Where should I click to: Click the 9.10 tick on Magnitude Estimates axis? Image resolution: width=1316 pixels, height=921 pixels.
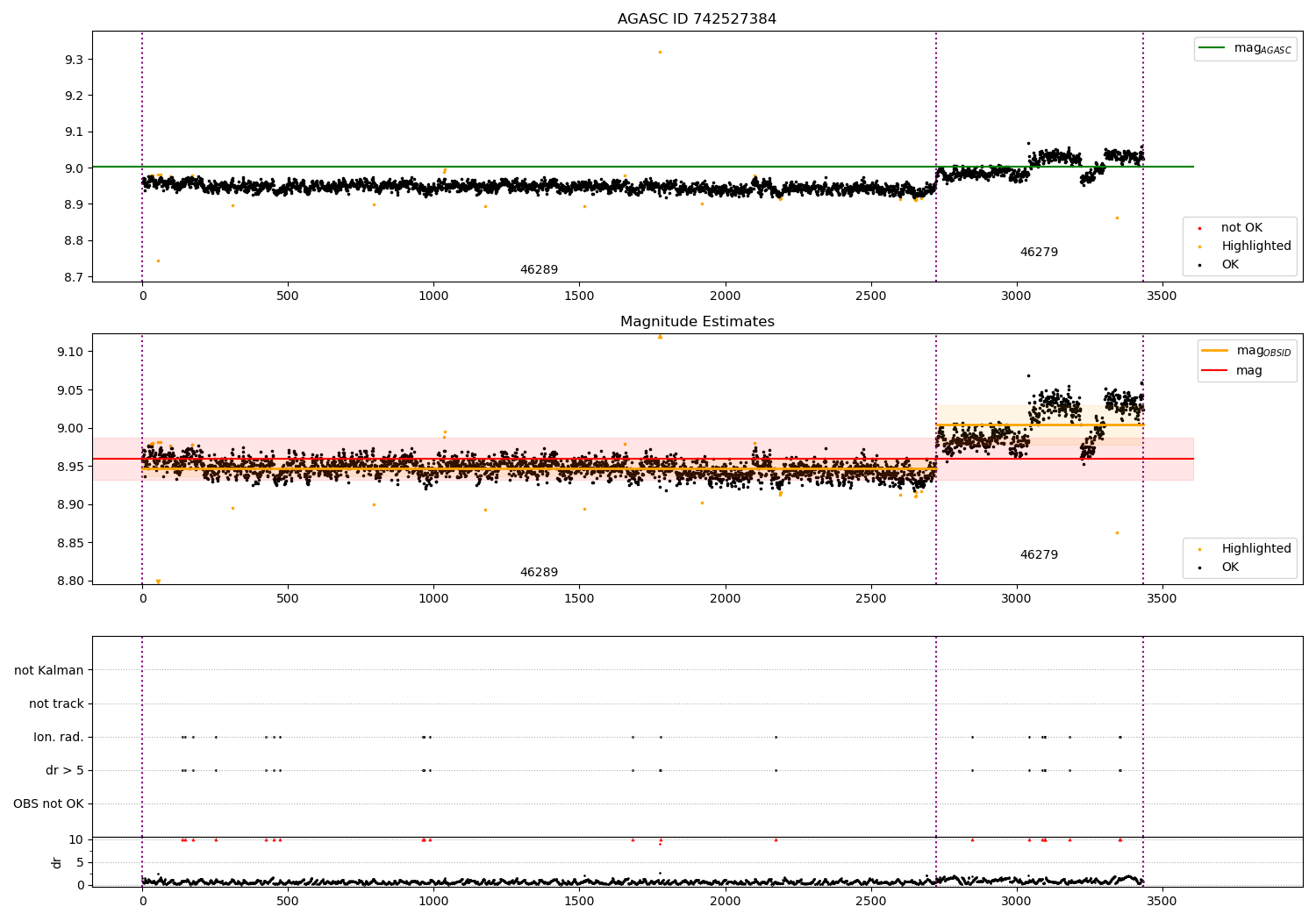71,352
